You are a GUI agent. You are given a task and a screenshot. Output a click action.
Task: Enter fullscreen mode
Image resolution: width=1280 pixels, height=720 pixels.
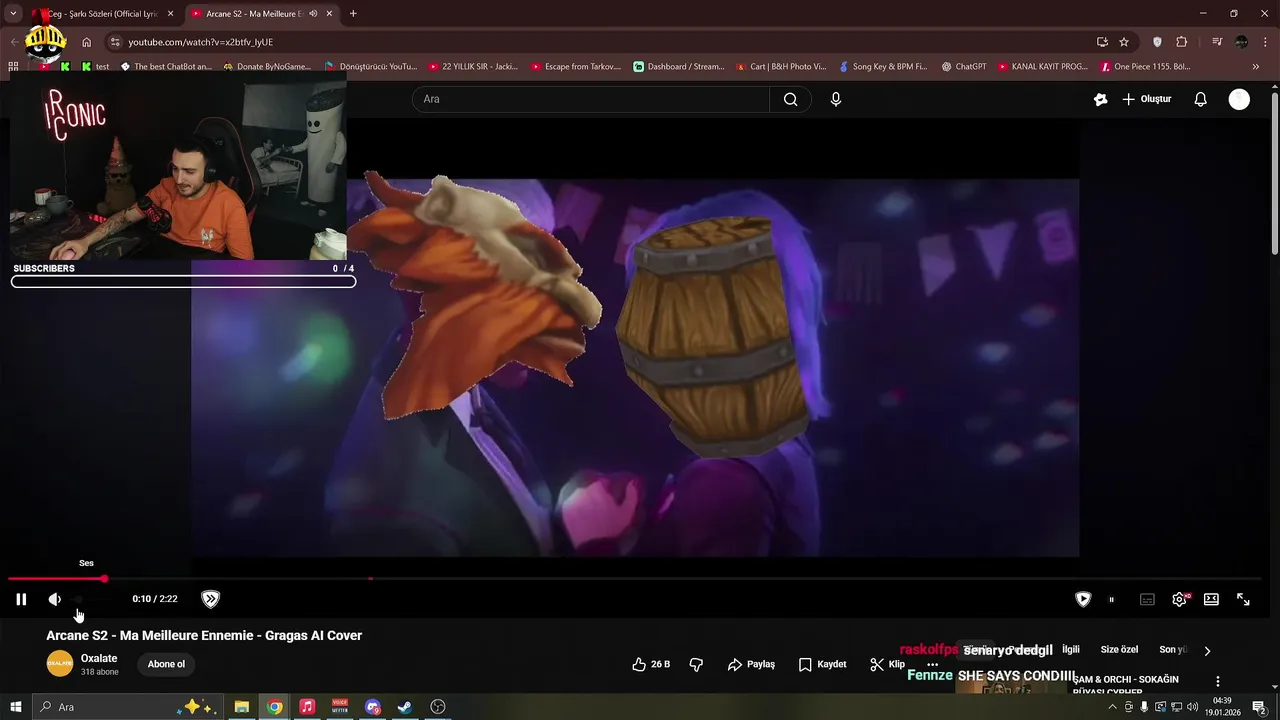coord(1243,599)
